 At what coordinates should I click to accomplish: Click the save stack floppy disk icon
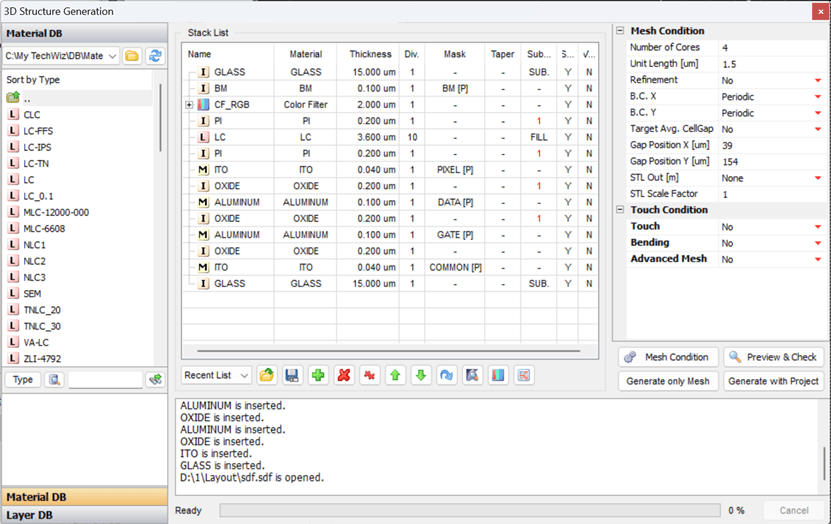click(292, 375)
